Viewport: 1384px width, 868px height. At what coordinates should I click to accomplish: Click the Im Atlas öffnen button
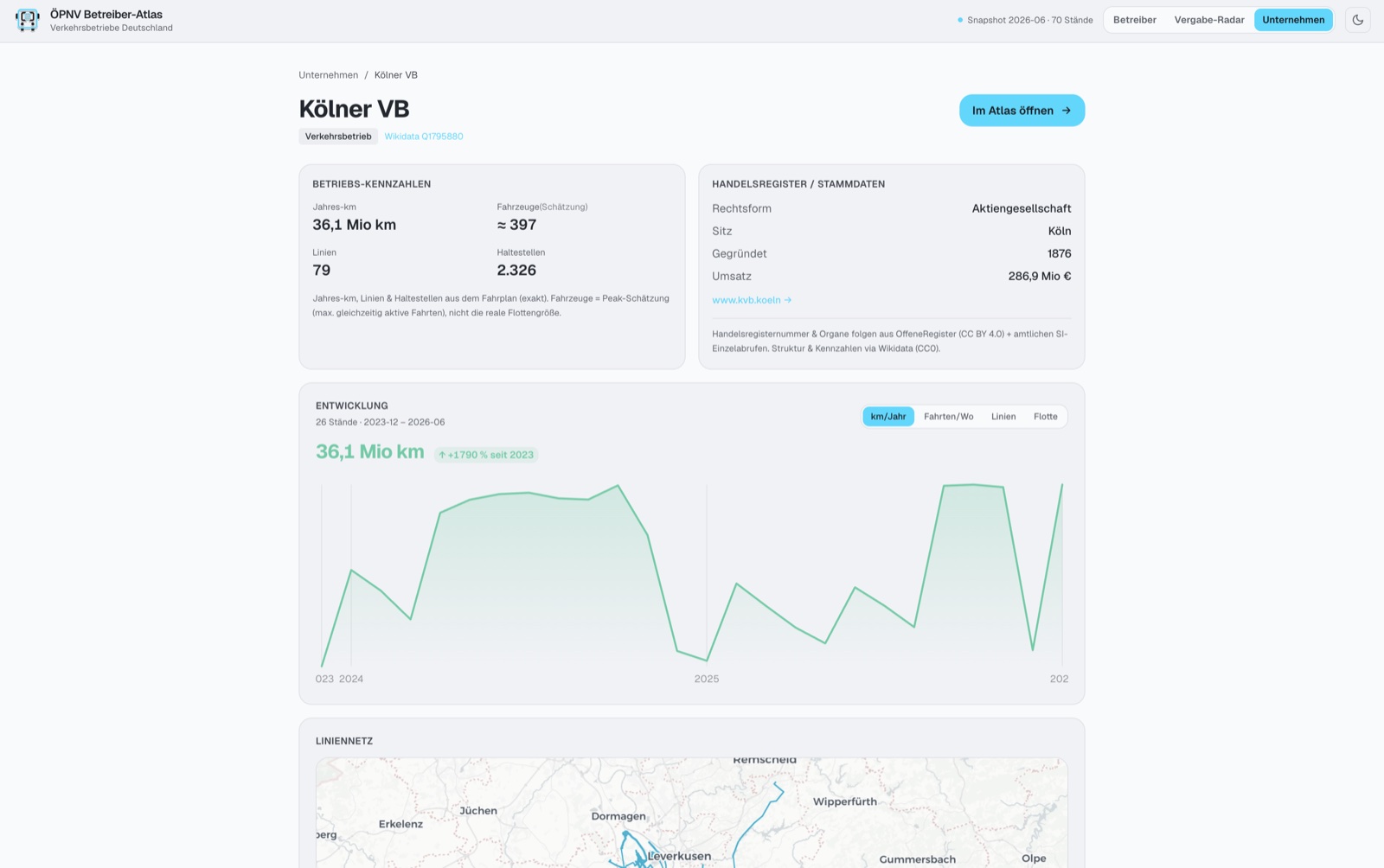1022,111
